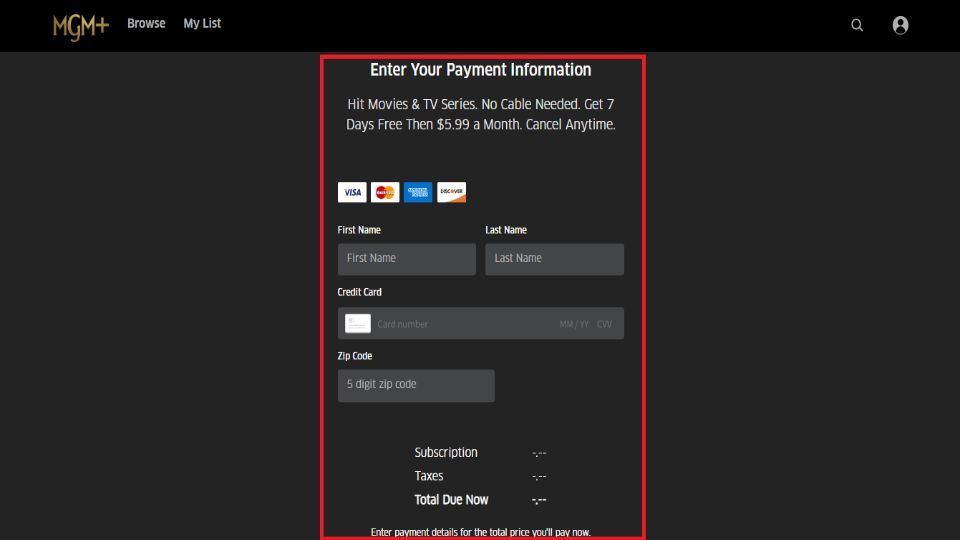
Task: Click the MGM+ logo
Action: pyautogui.click(x=81, y=26)
